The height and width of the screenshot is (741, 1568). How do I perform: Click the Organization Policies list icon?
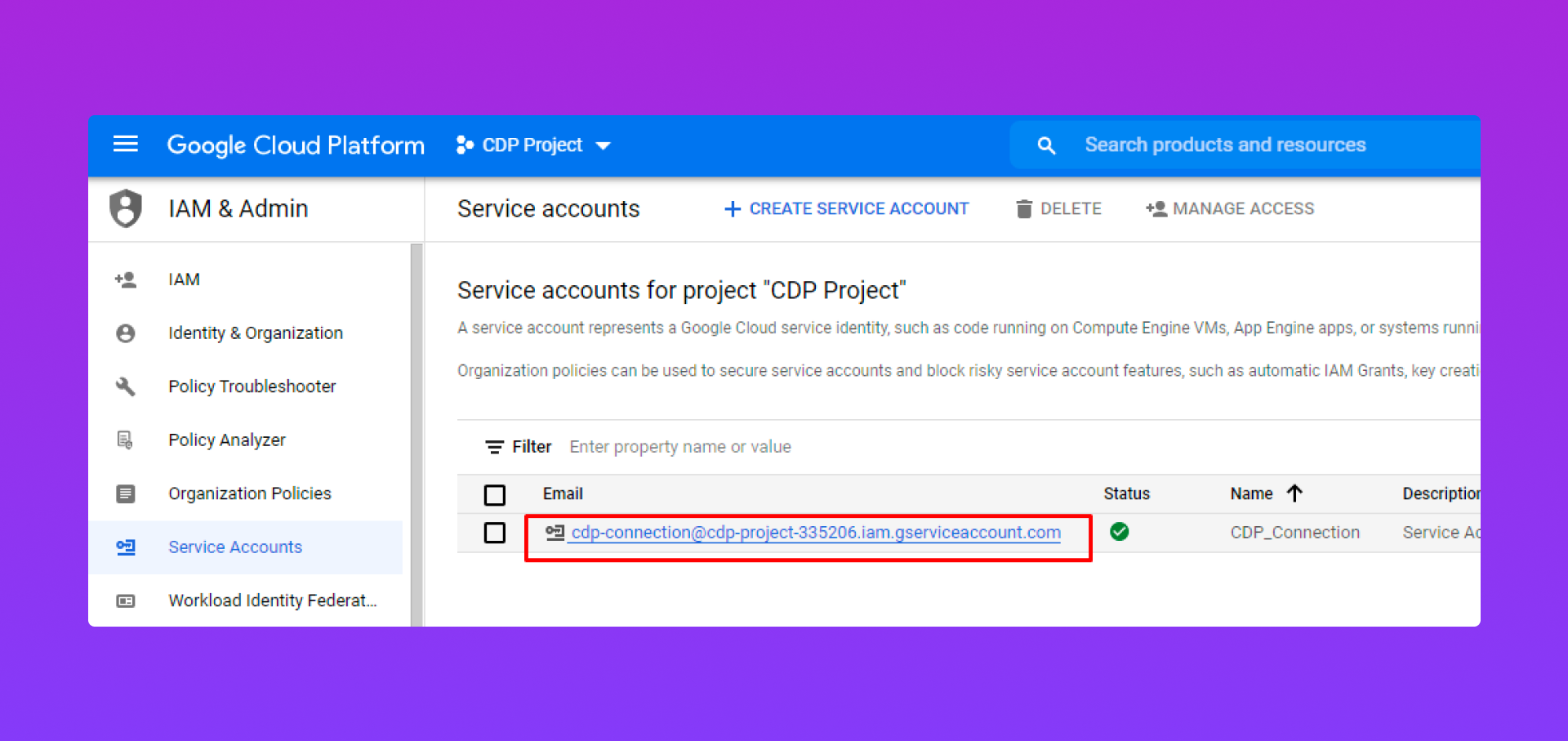125,493
